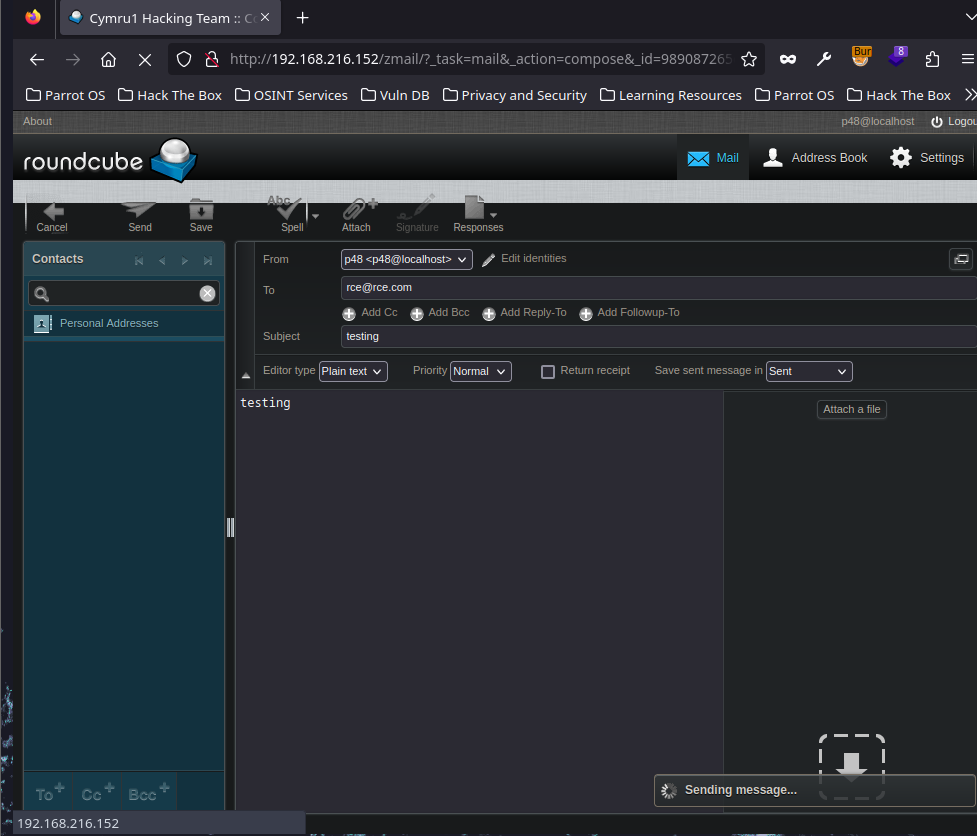The height and width of the screenshot is (836, 977).
Task: Open the Address Book
Action: tap(815, 158)
